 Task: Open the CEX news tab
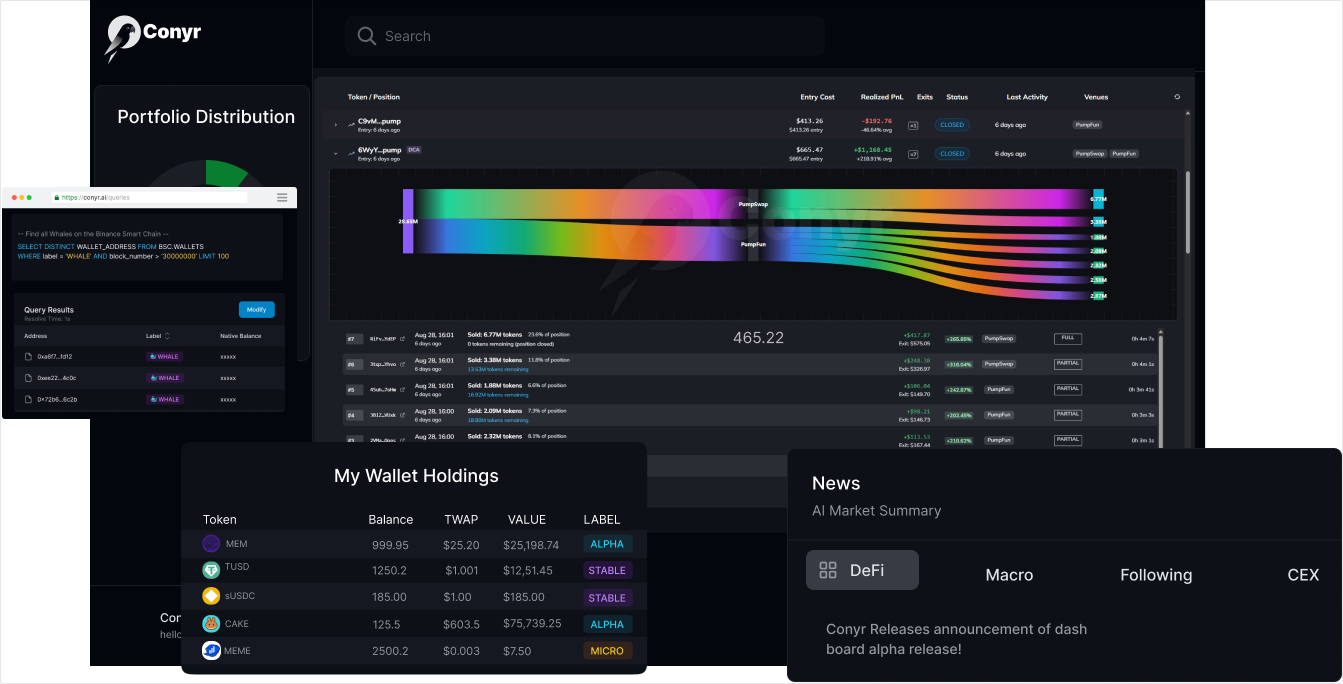(1303, 574)
